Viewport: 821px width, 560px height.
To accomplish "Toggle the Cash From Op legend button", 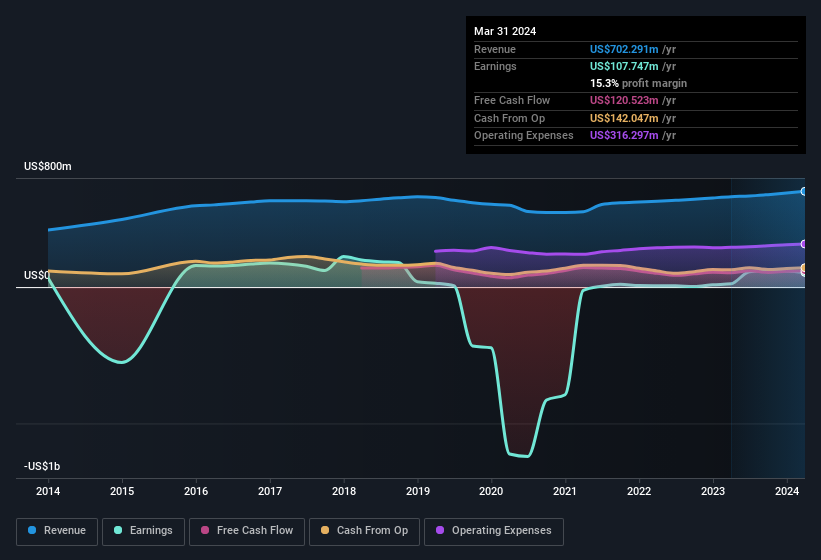I will 364,531.
